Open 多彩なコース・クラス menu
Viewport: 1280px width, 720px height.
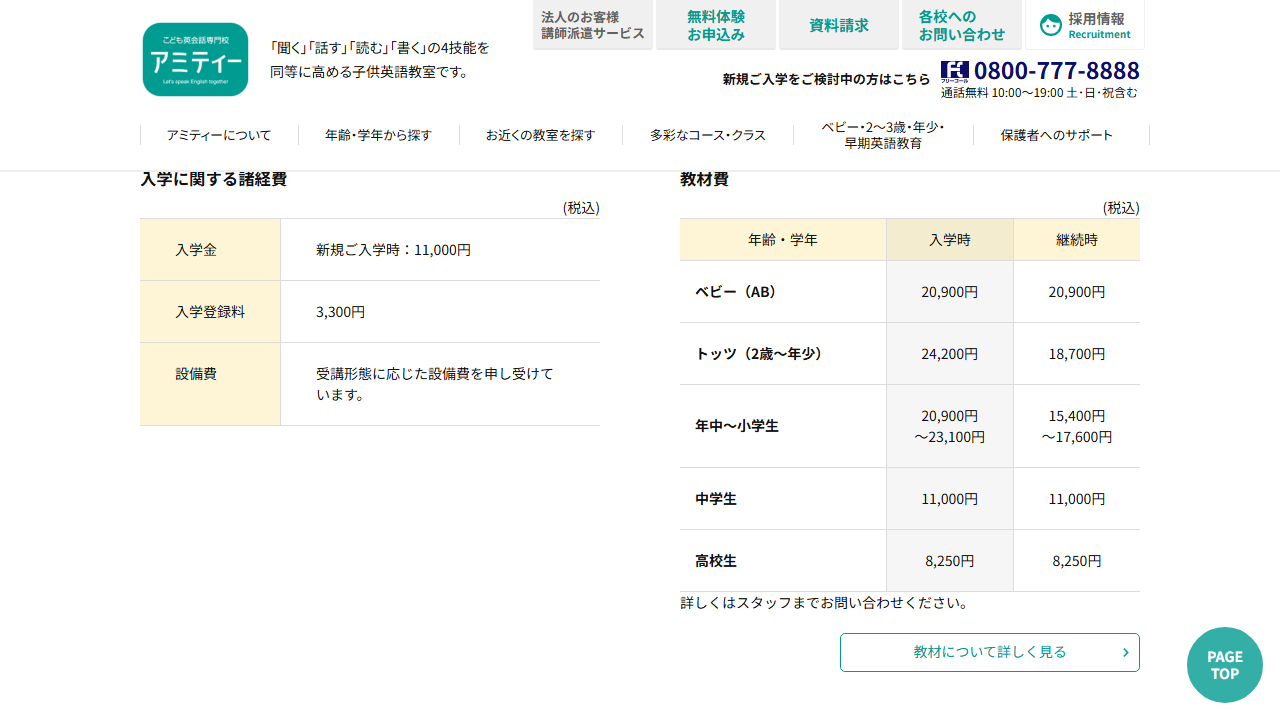pyautogui.click(x=708, y=135)
